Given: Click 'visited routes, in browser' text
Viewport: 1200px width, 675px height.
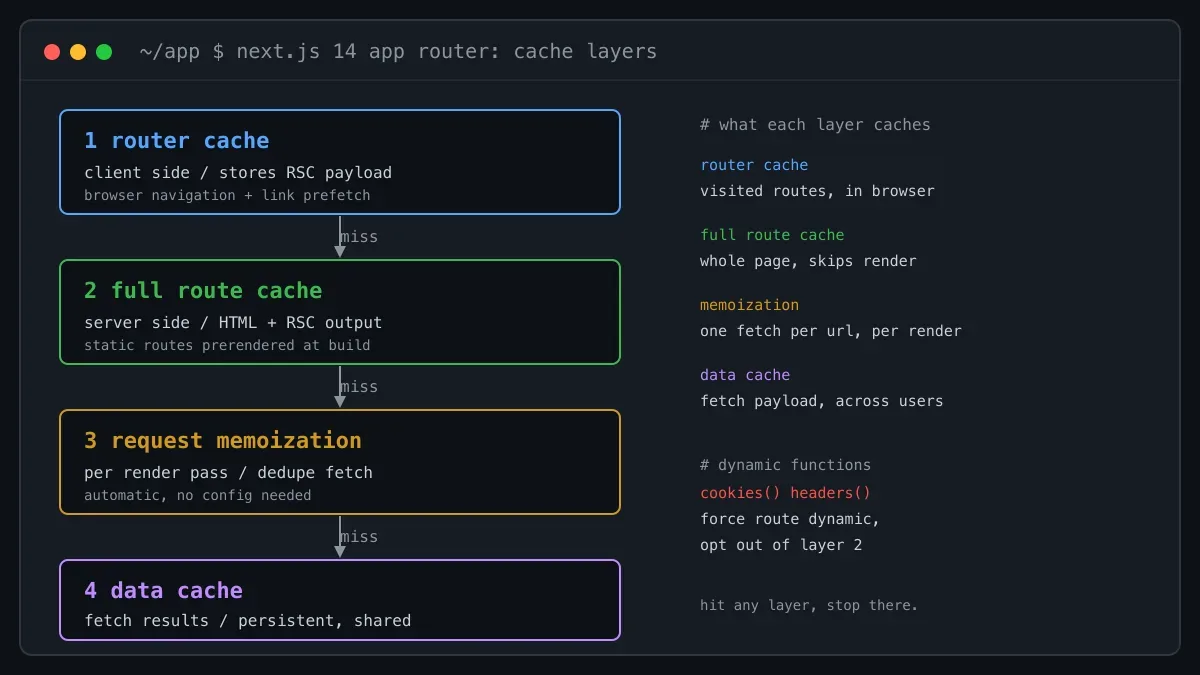Looking at the screenshot, I should [817, 191].
